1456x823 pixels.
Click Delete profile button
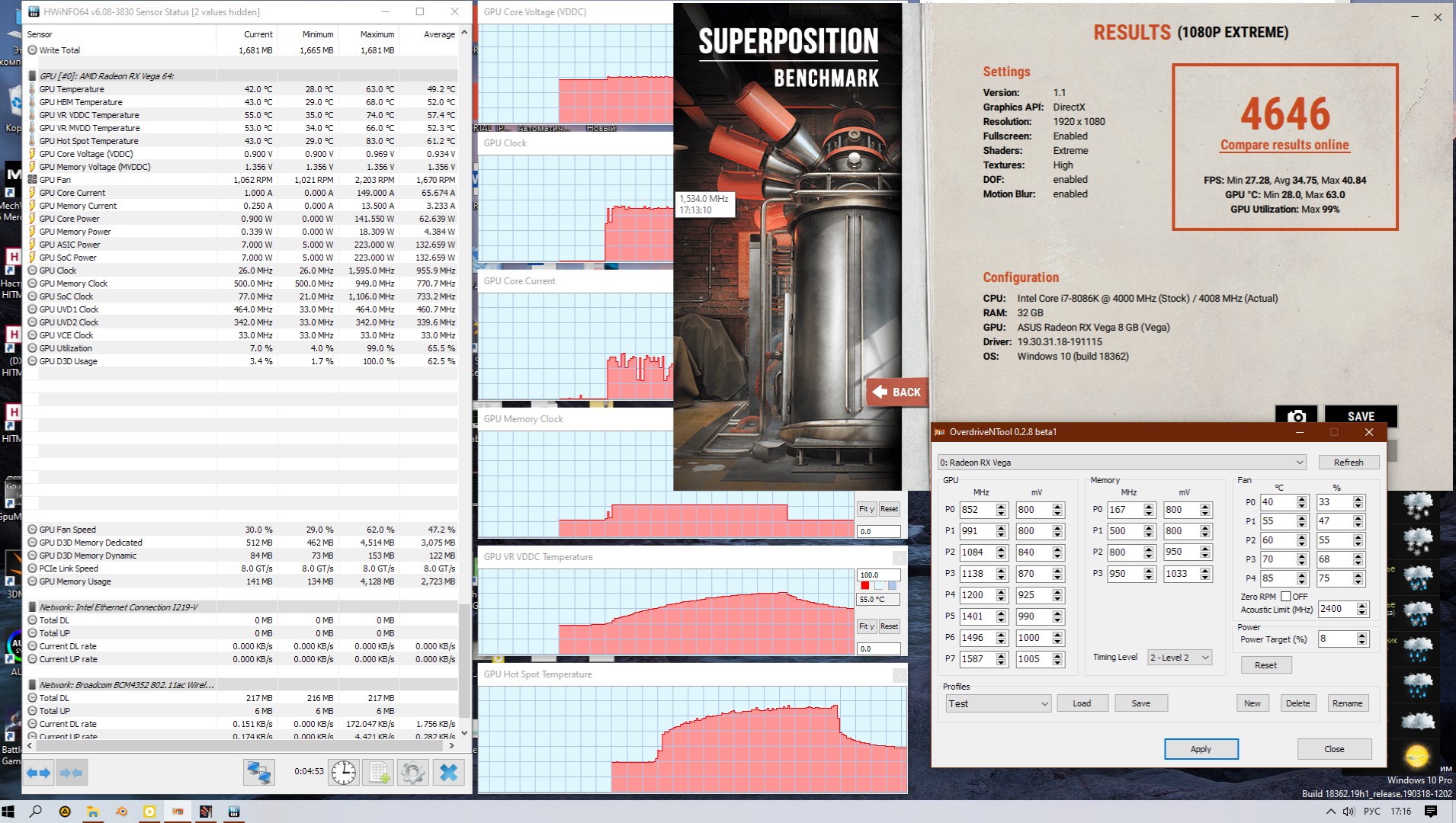click(x=1297, y=703)
